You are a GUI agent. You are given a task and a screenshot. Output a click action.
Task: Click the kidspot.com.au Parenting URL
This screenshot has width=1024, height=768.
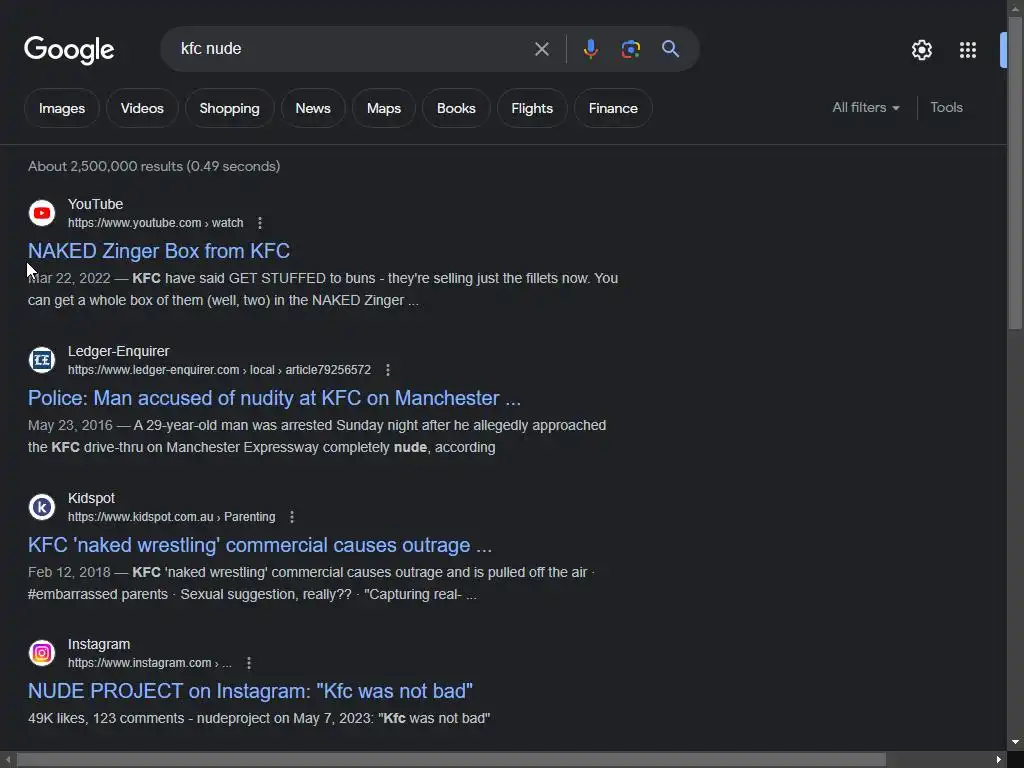(x=172, y=517)
